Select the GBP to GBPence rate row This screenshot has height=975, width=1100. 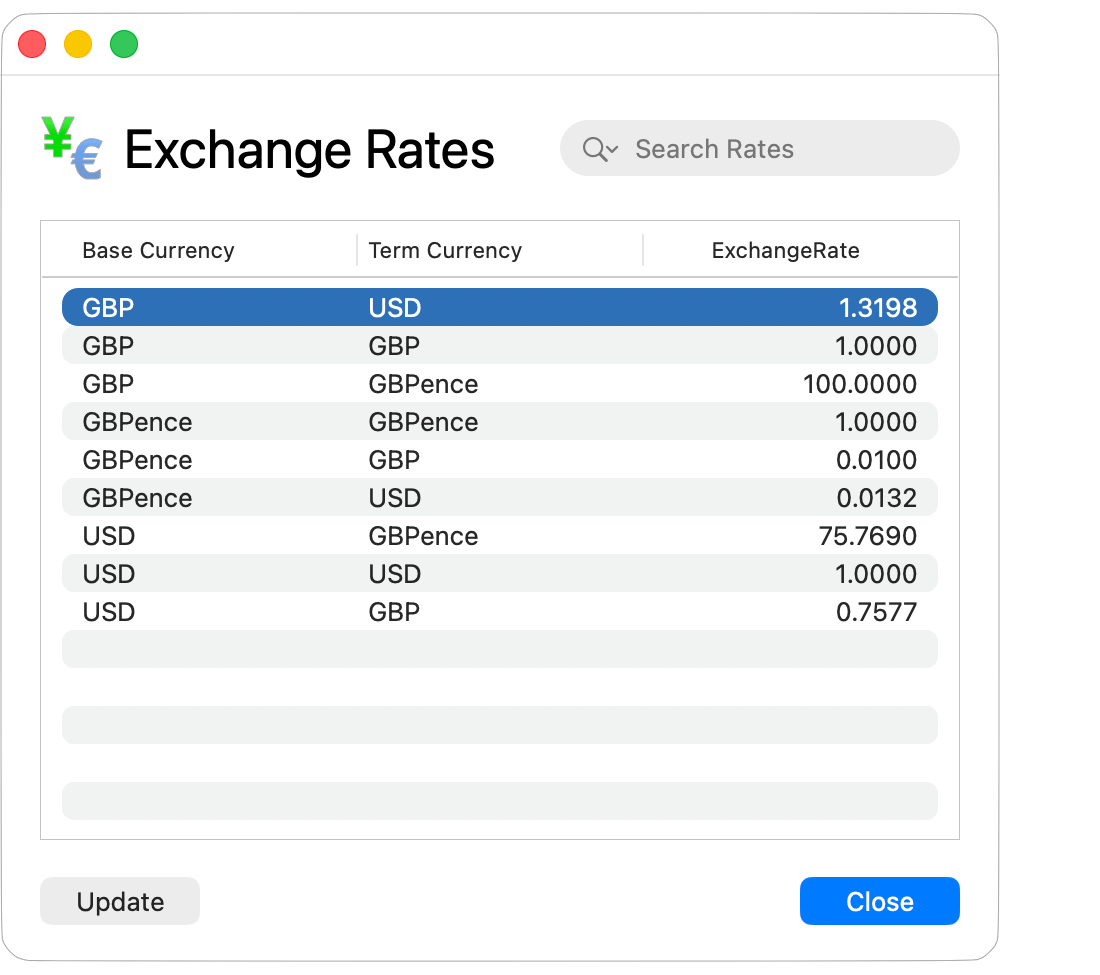(500, 383)
